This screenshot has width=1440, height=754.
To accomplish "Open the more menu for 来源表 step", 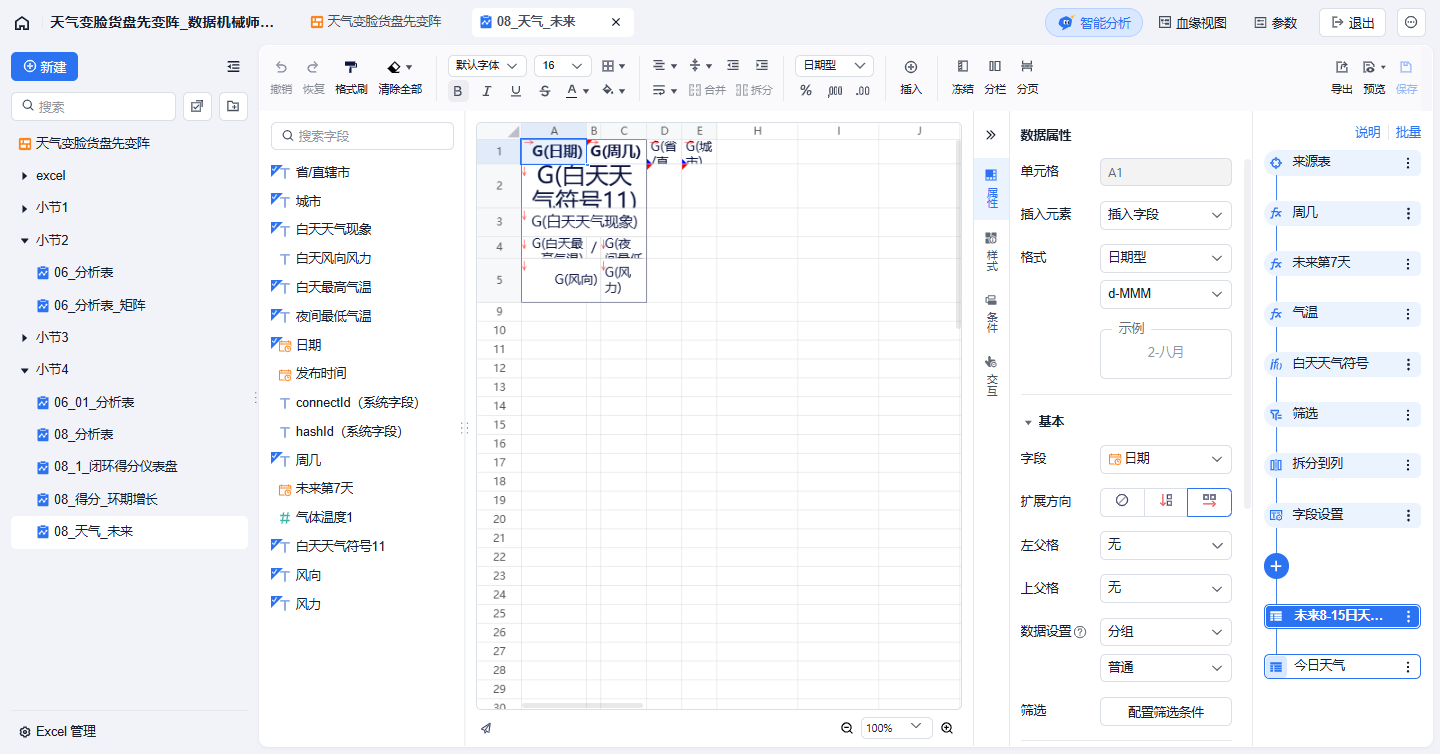I will (x=1408, y=162).
